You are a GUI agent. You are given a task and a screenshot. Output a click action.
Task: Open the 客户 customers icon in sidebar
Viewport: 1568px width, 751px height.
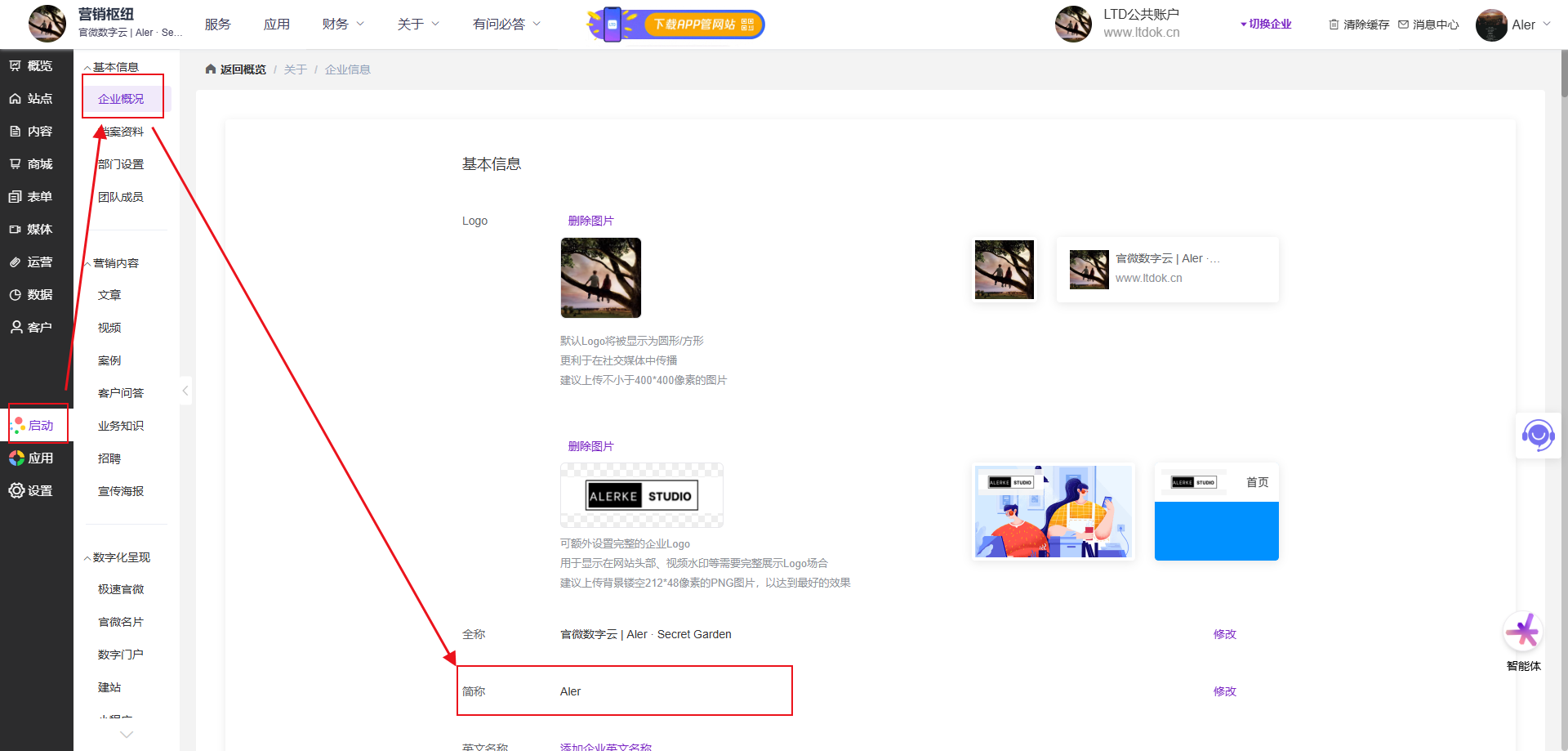point(16,328)
